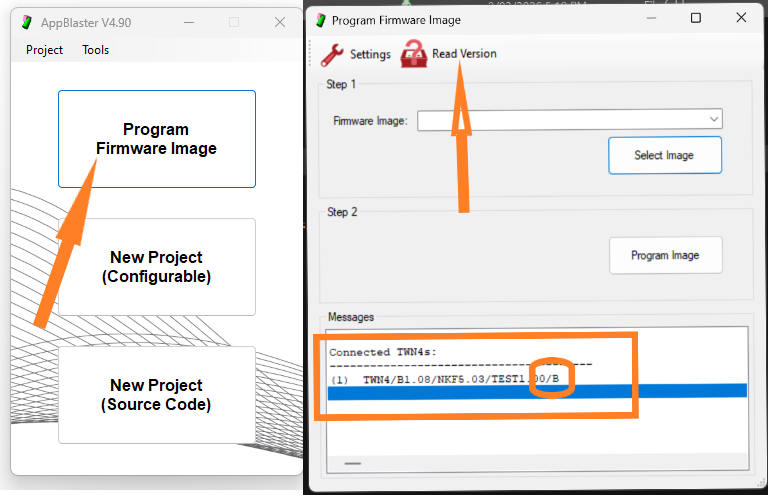Image resolution: width=768 pixels, height=496 pixels.
Task: Click the AppBlaster window title icon
Action: pyautogui.click(x=27, y=23)
